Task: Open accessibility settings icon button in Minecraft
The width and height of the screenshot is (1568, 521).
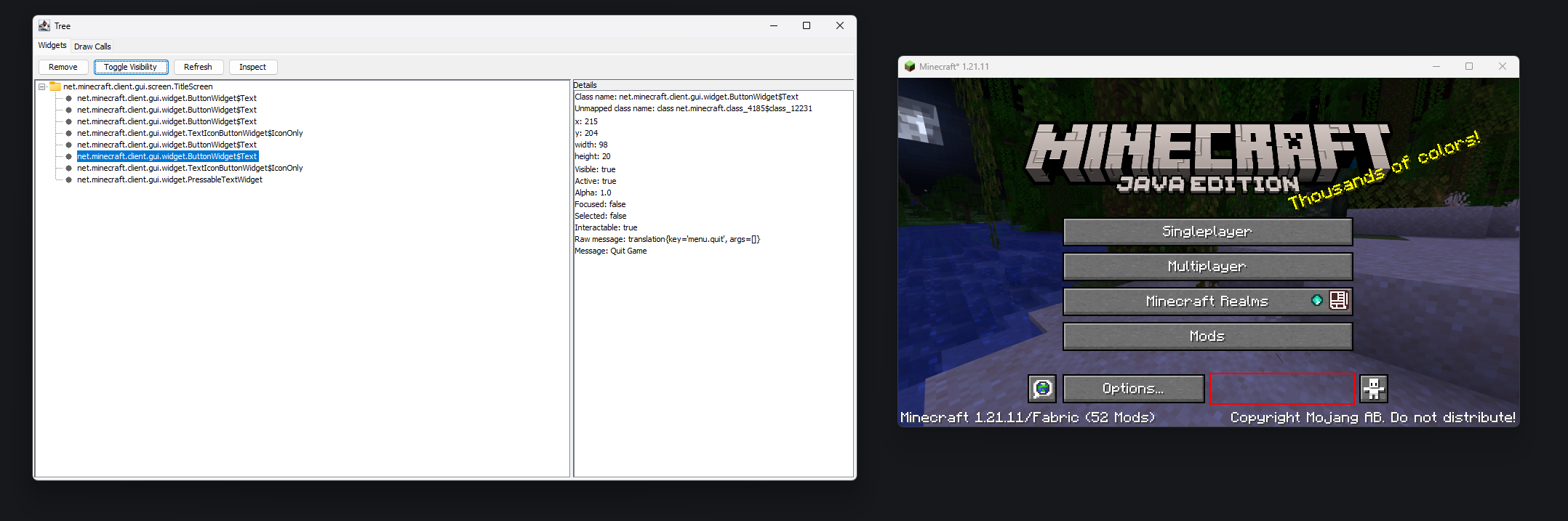Action: point(1374,389)
